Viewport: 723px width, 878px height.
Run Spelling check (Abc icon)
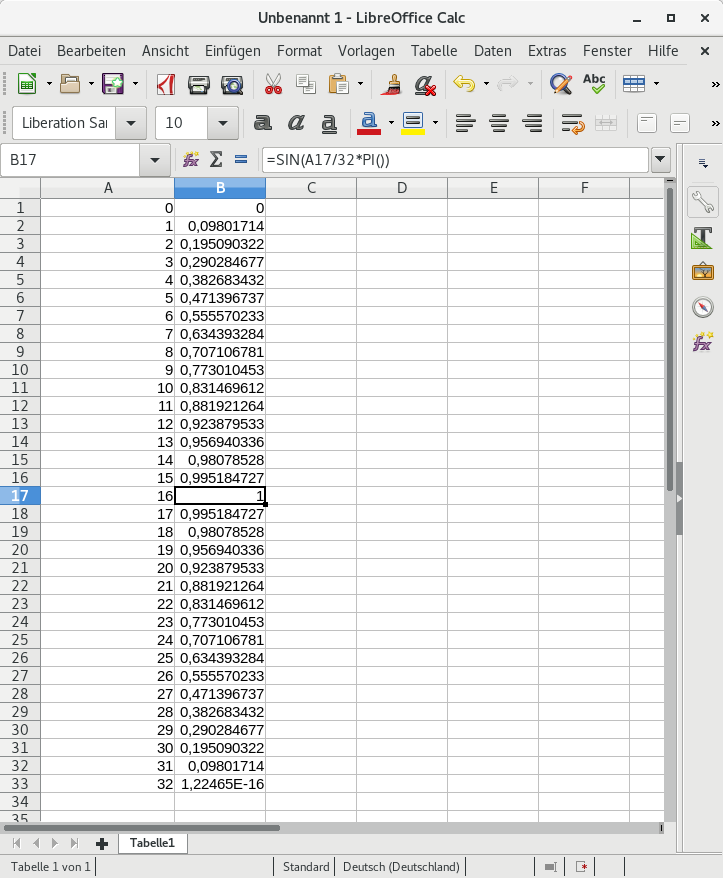[594, 84]
